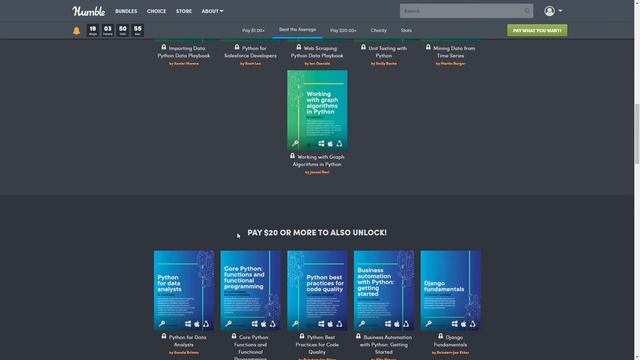Image resolution: width=640 pixels, height=360 pixels.
Task: Open Business Automation with Python: Getting Started title
Action: click(384, 344)
